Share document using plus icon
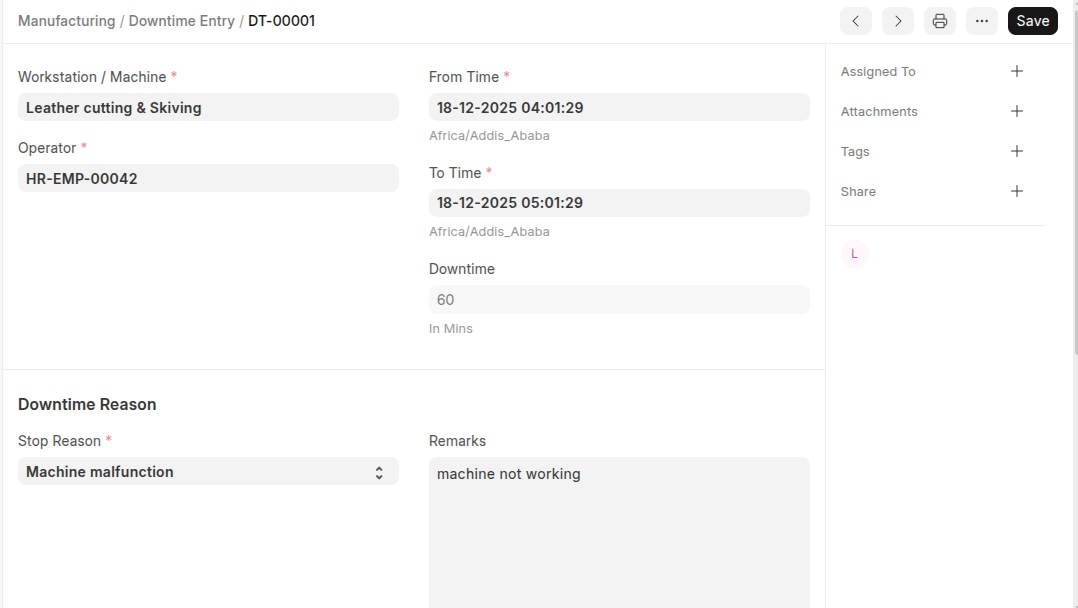 pos(1017,191)
